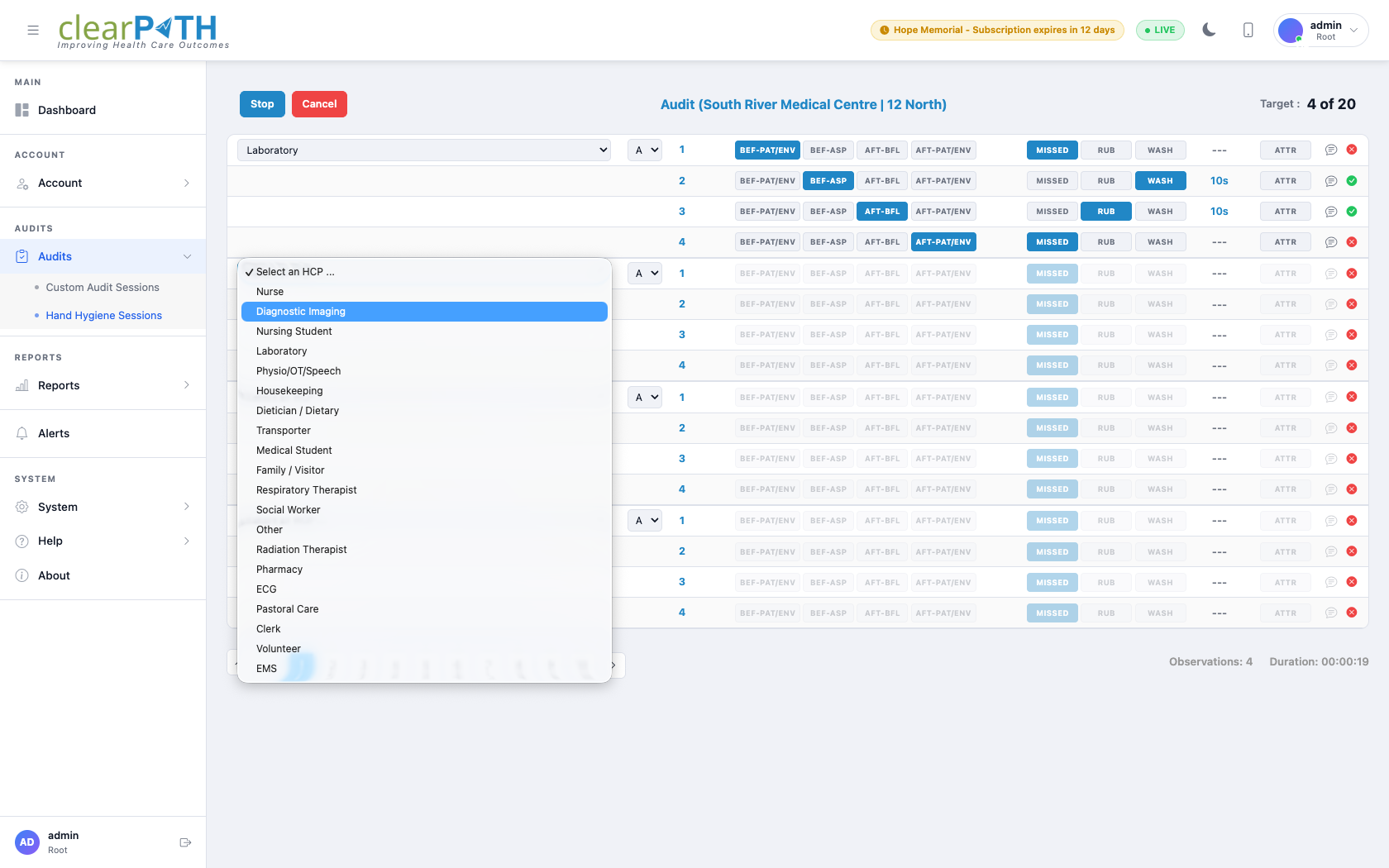This screenshot has width=1389, height=868.
Task: Toggle WASH on observation row 2
Action: tap(1160, 180)
